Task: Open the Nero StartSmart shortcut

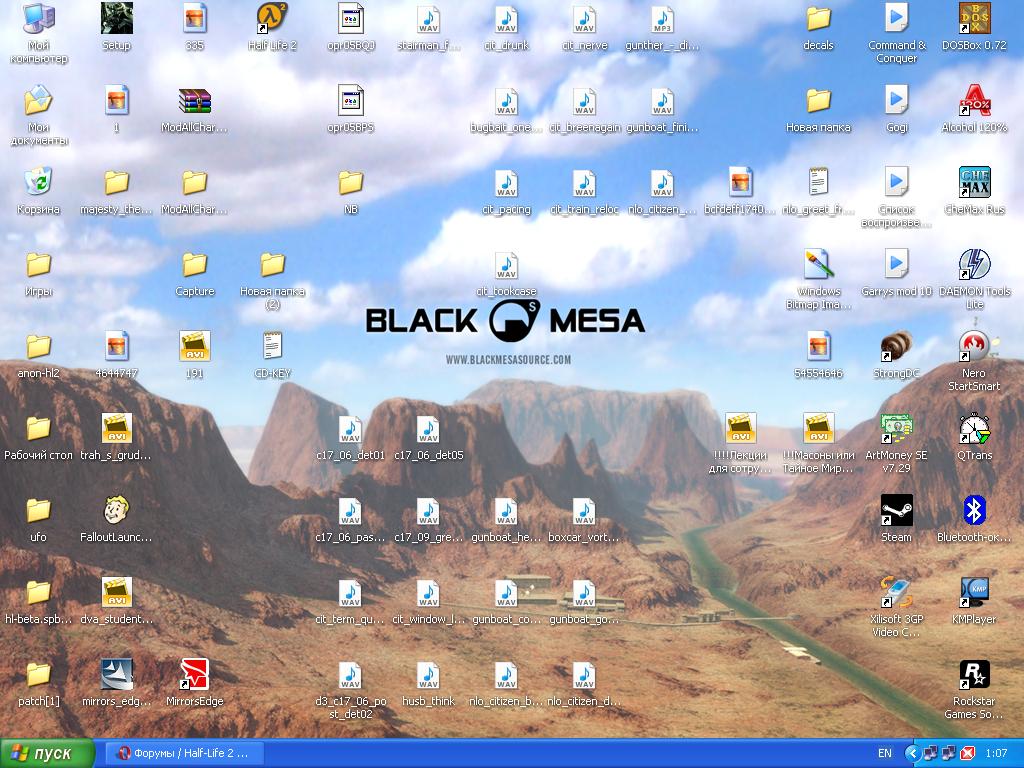Action: [974, 346]
